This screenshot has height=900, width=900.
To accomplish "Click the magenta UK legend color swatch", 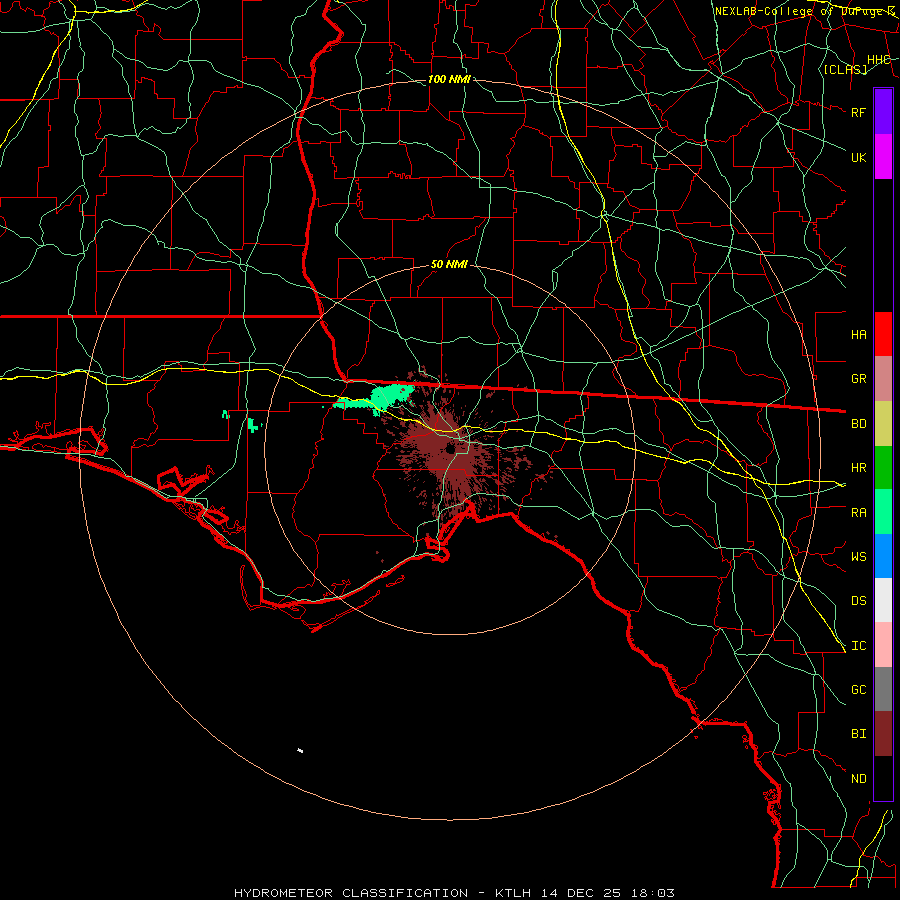I will [x=883, y=157].
